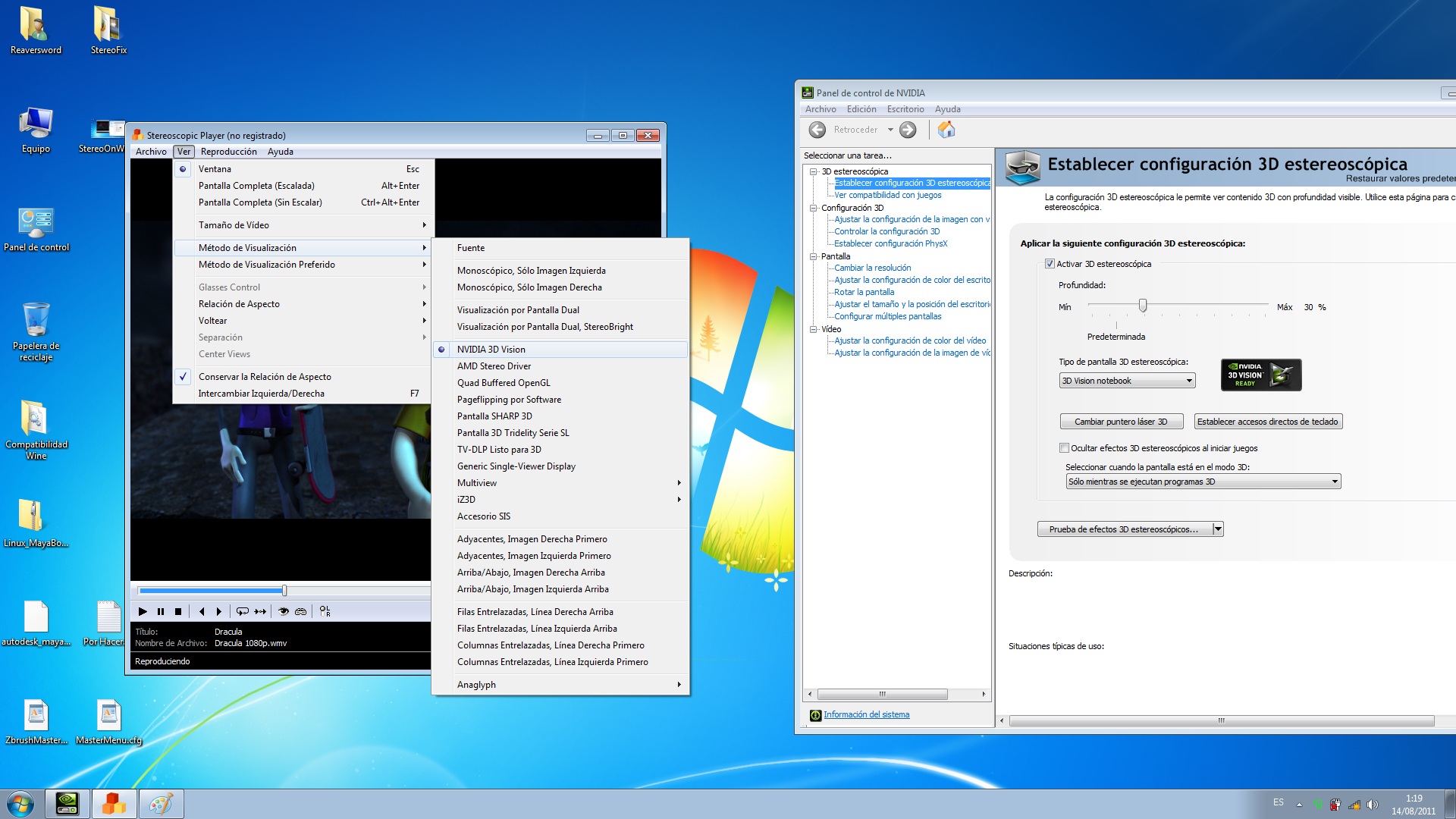
Task: Select AMD Stereo Driver viewing method
Action: pyautogui.click(x=560, y=366)
